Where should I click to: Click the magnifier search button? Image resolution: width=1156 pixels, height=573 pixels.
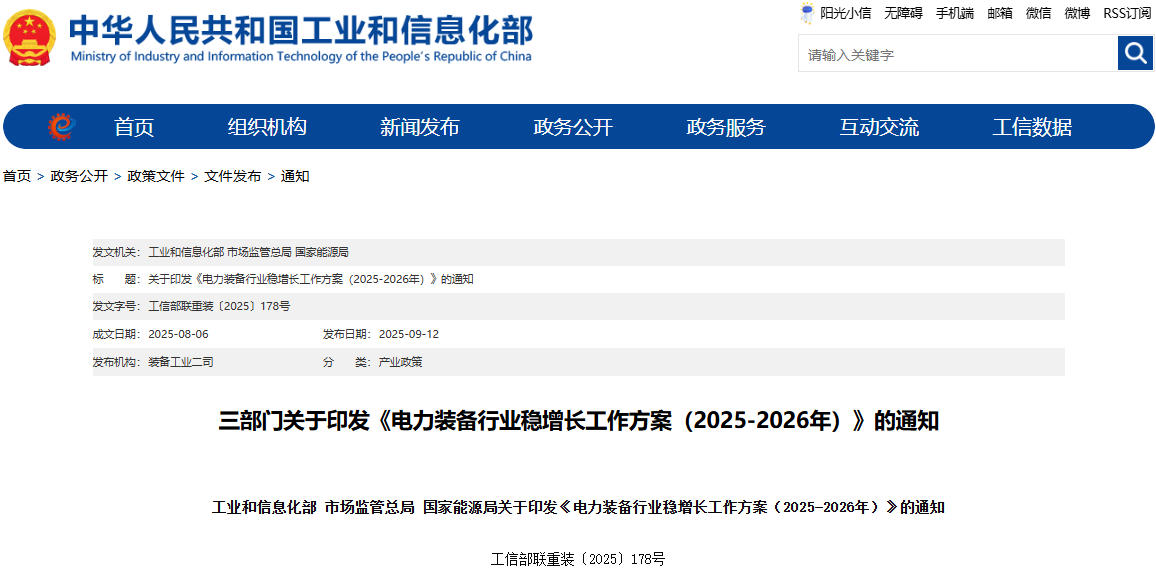1135,54
